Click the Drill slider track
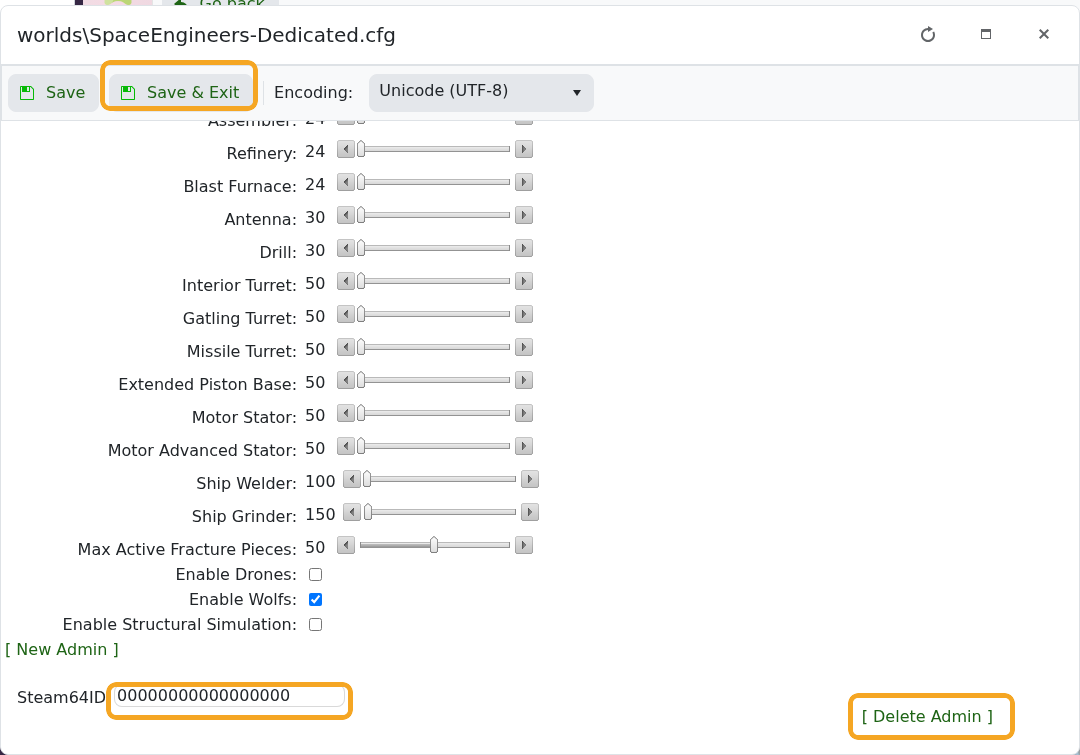 [435, 248]
